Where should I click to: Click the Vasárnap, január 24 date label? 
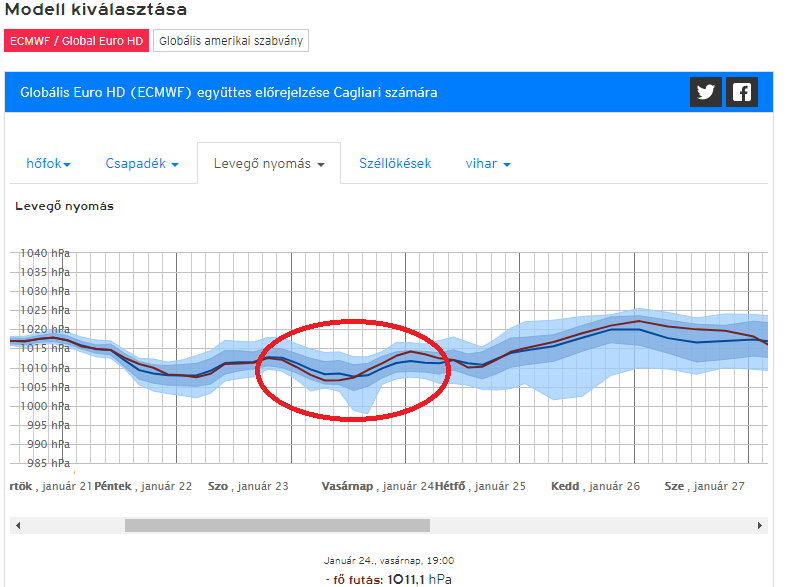pyautogui.click(x=377, y=486)
